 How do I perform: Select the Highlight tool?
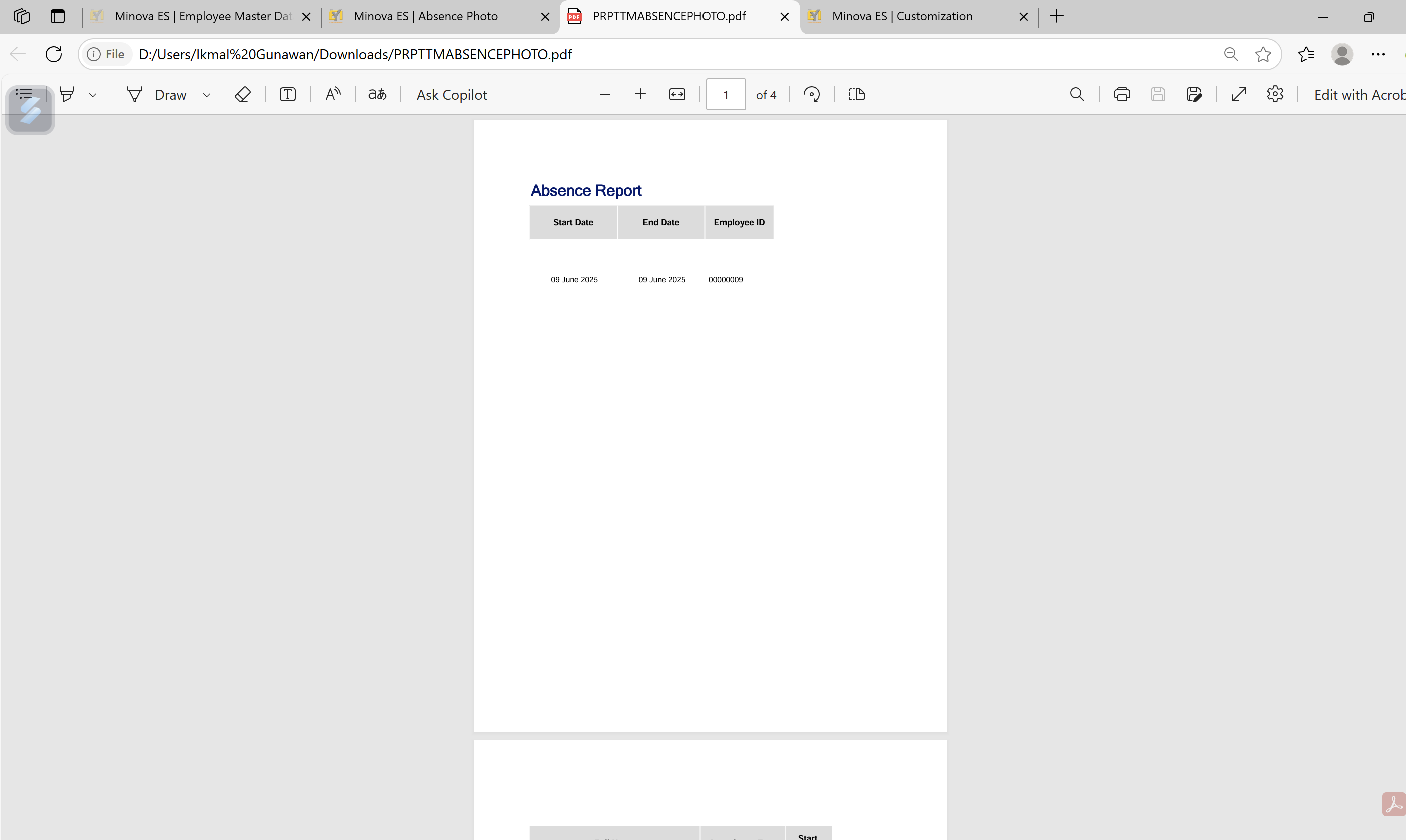point(67,94)
